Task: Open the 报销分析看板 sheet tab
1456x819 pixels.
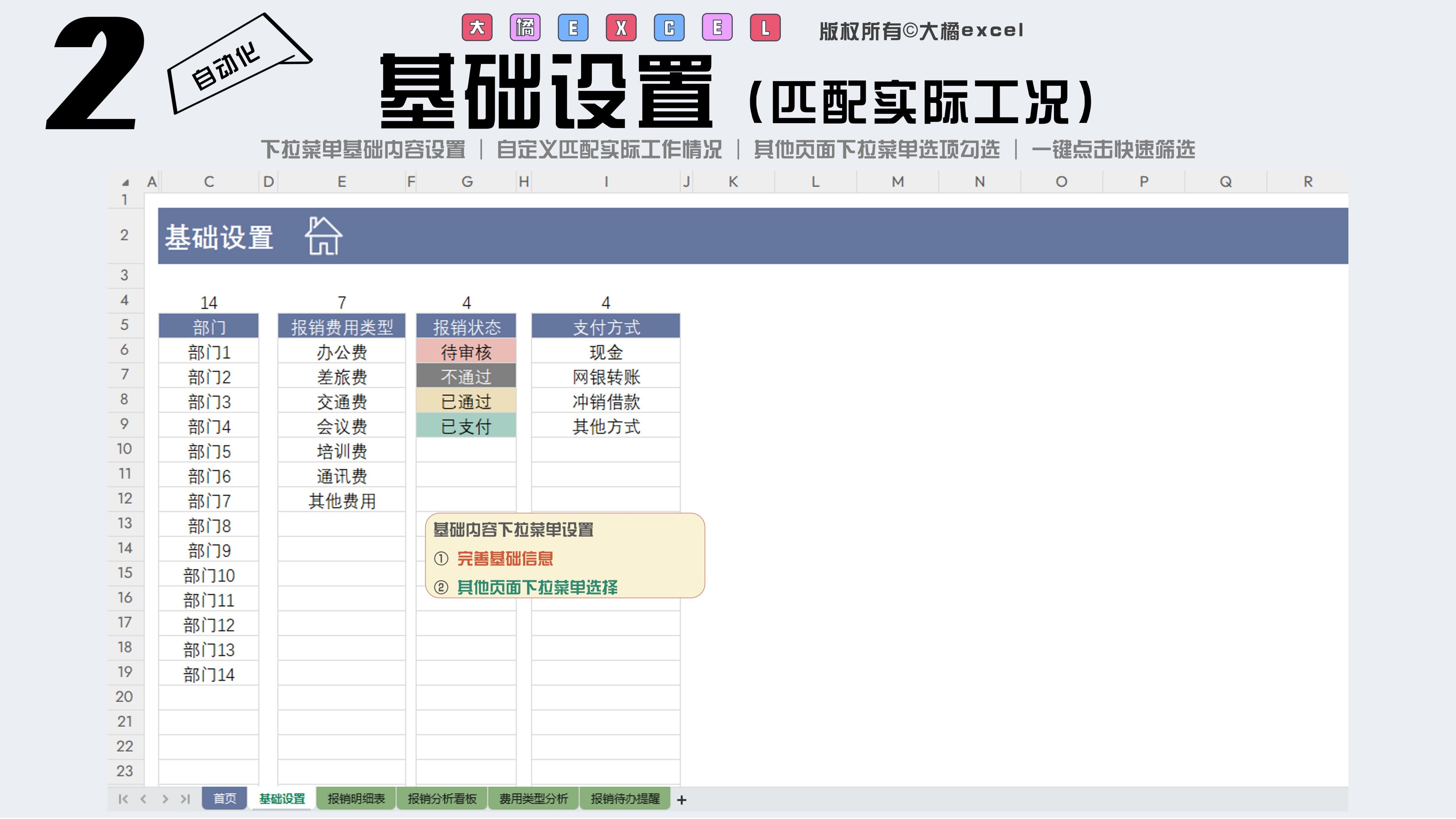Action: (x=441, y=798)
